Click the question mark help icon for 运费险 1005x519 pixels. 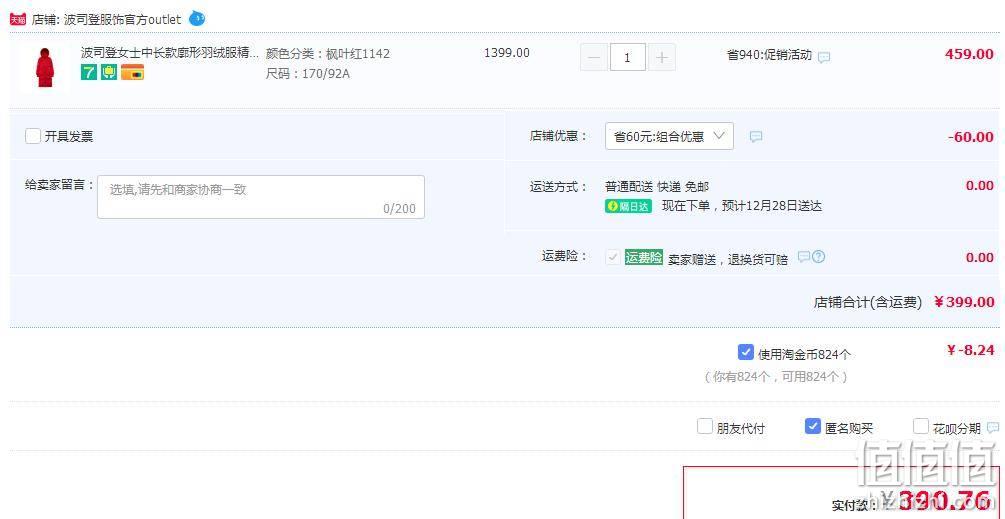[818, 257]
